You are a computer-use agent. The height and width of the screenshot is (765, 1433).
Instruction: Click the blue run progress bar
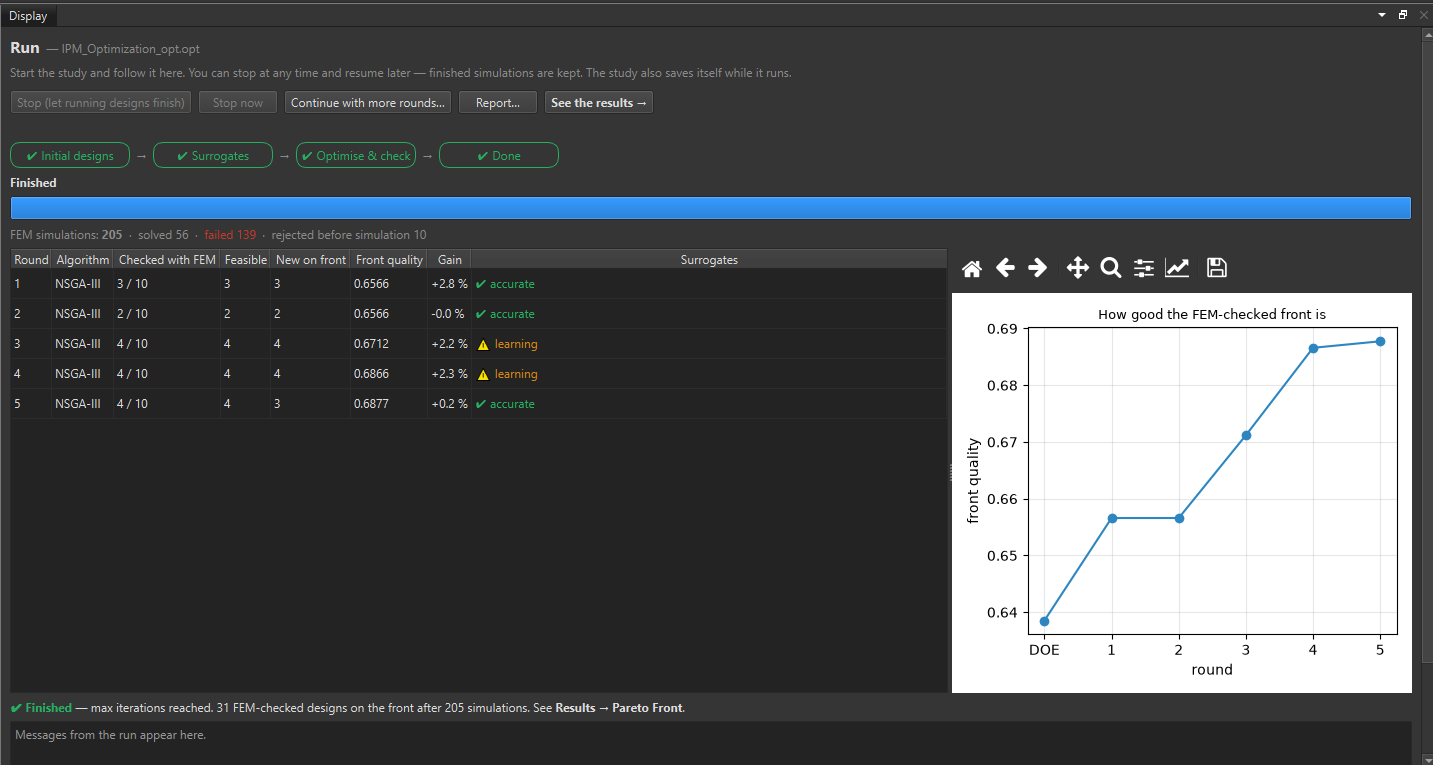(710, 208)
